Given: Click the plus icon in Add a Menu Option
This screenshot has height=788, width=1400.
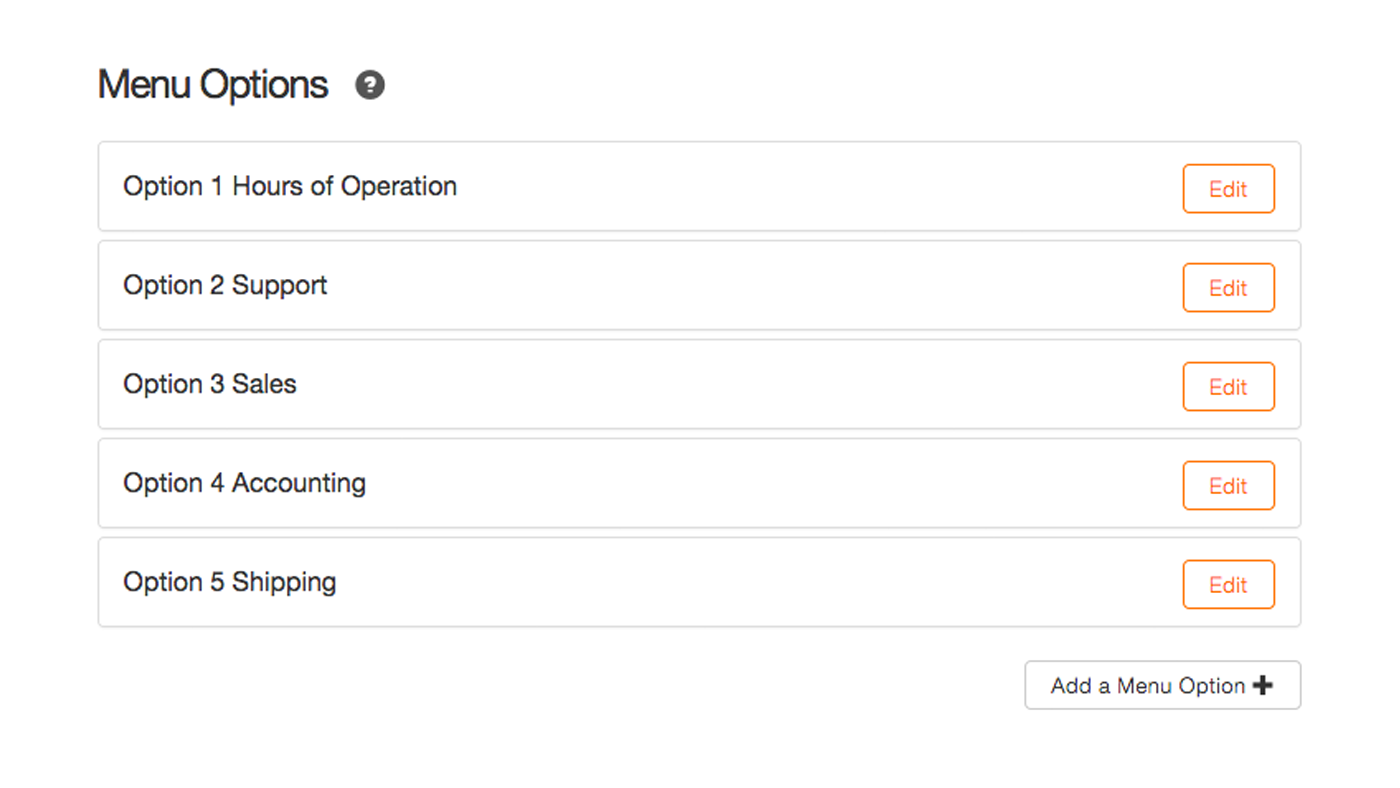Looking at the screenshot, I should pyautogui.click(x=1263, y=686).
